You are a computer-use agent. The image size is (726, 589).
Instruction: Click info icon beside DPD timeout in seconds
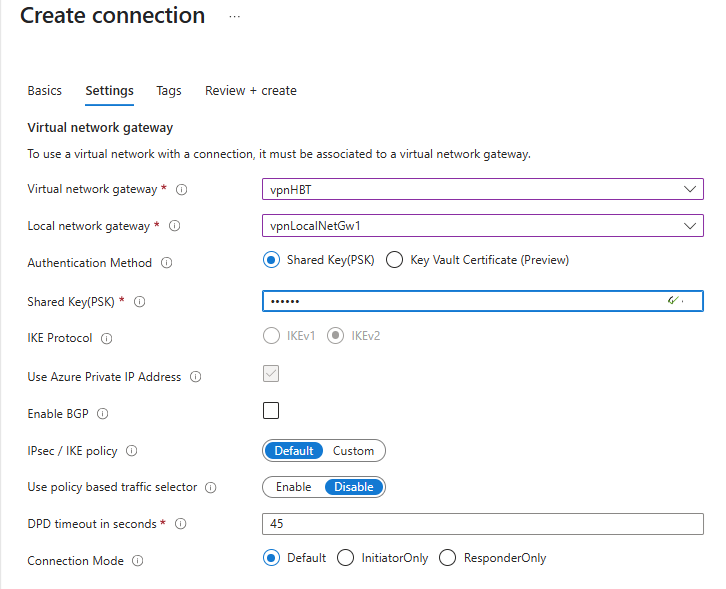click(x=181, y=524)
